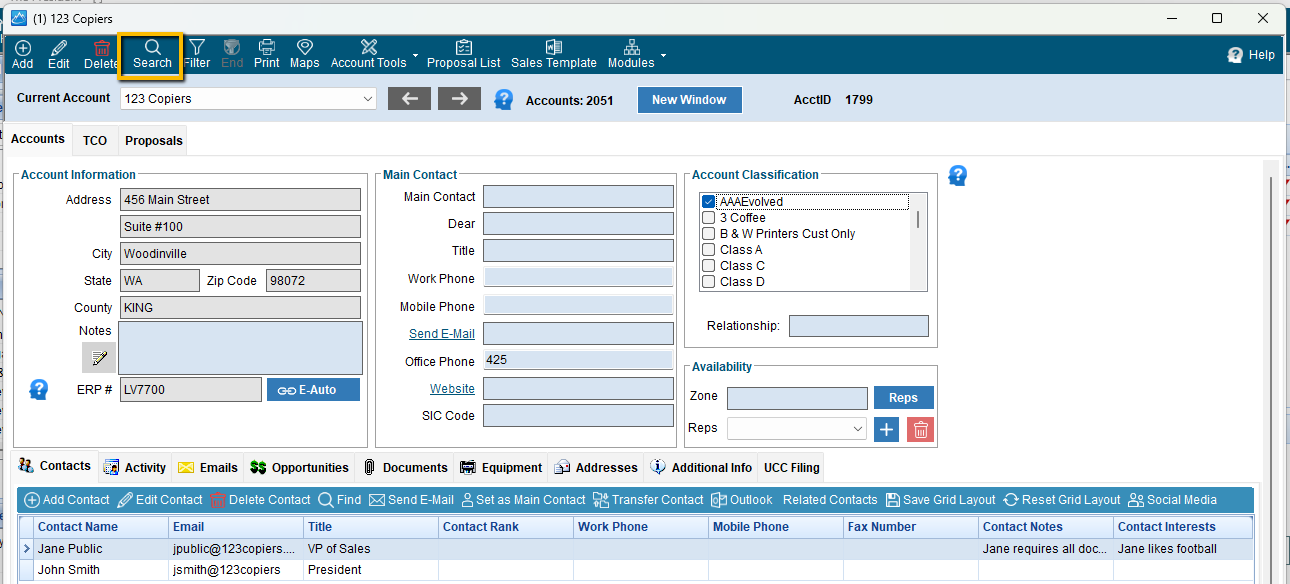Expand the Current Account dropdown
The image size is (1290, 584).
tap(367, 99)
